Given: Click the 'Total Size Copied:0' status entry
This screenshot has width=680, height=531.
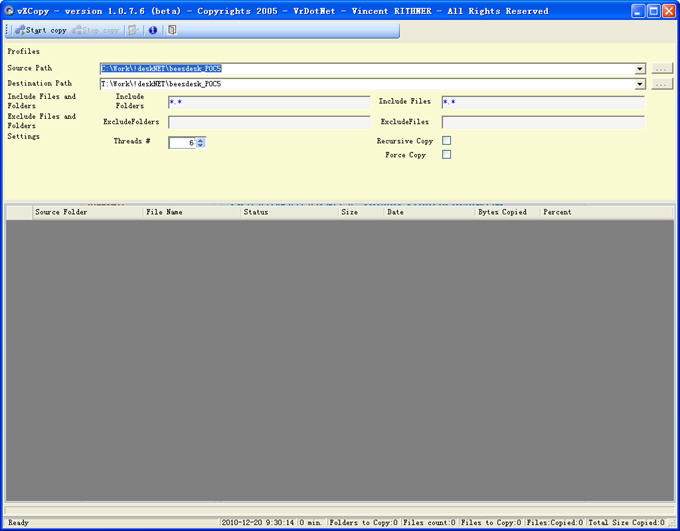Looking at the screenshot, I should pos(626,523).
